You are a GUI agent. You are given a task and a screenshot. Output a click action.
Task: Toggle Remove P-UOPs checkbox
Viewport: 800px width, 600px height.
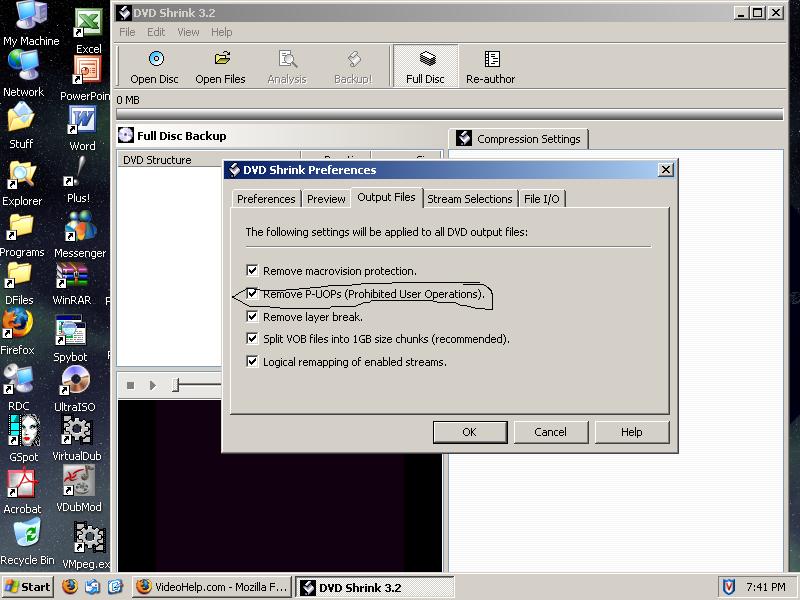coord(252,293)
